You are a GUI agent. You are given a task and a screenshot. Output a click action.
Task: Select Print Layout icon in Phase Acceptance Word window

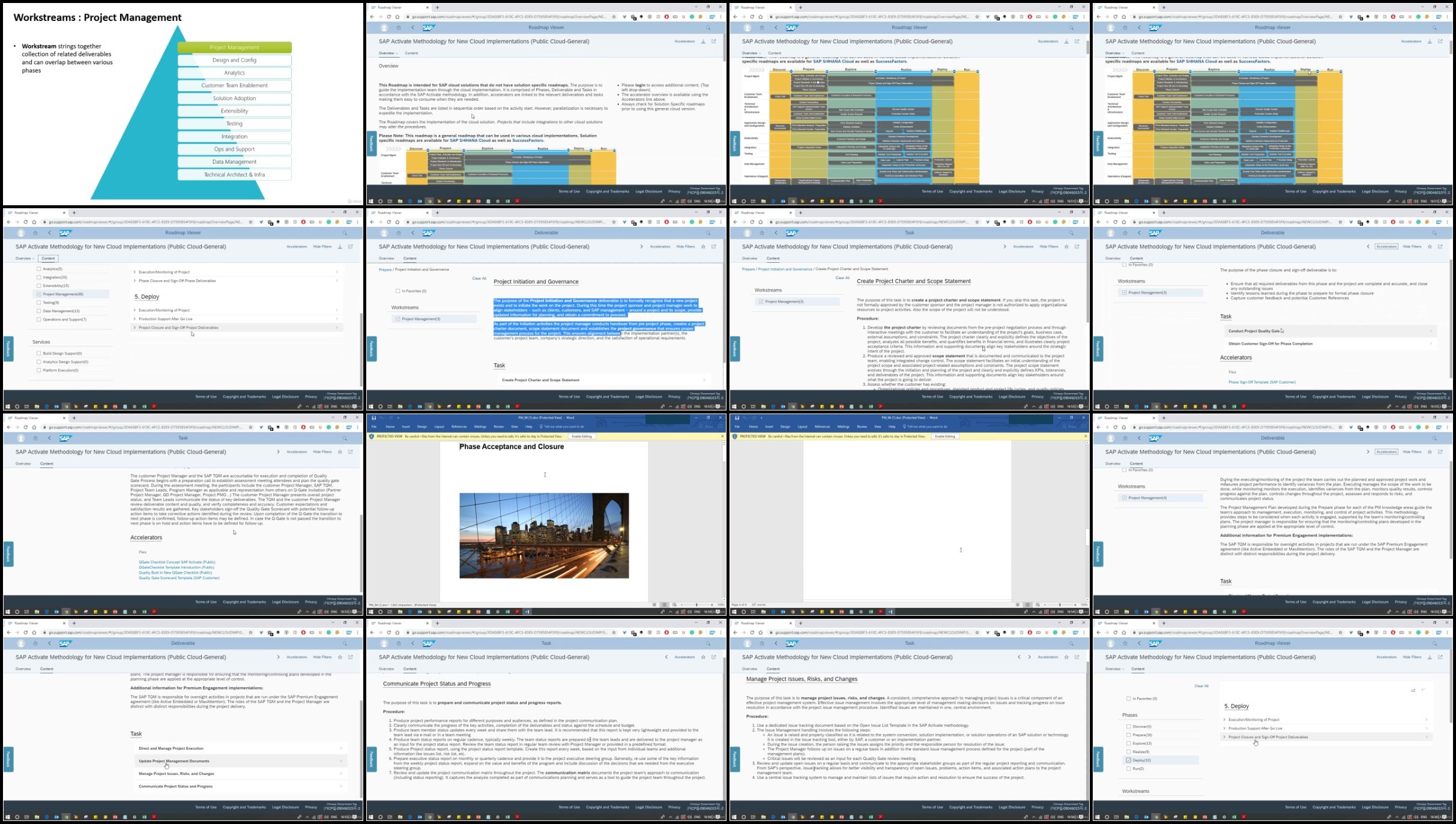pos(664,605)
